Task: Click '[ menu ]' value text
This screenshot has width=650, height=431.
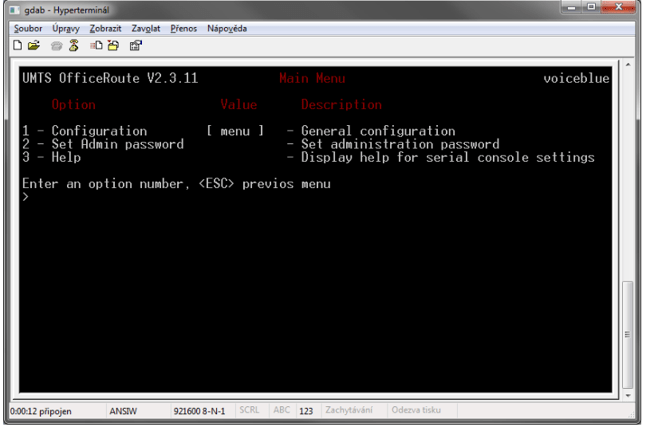Action: click(x=235, y=131)
